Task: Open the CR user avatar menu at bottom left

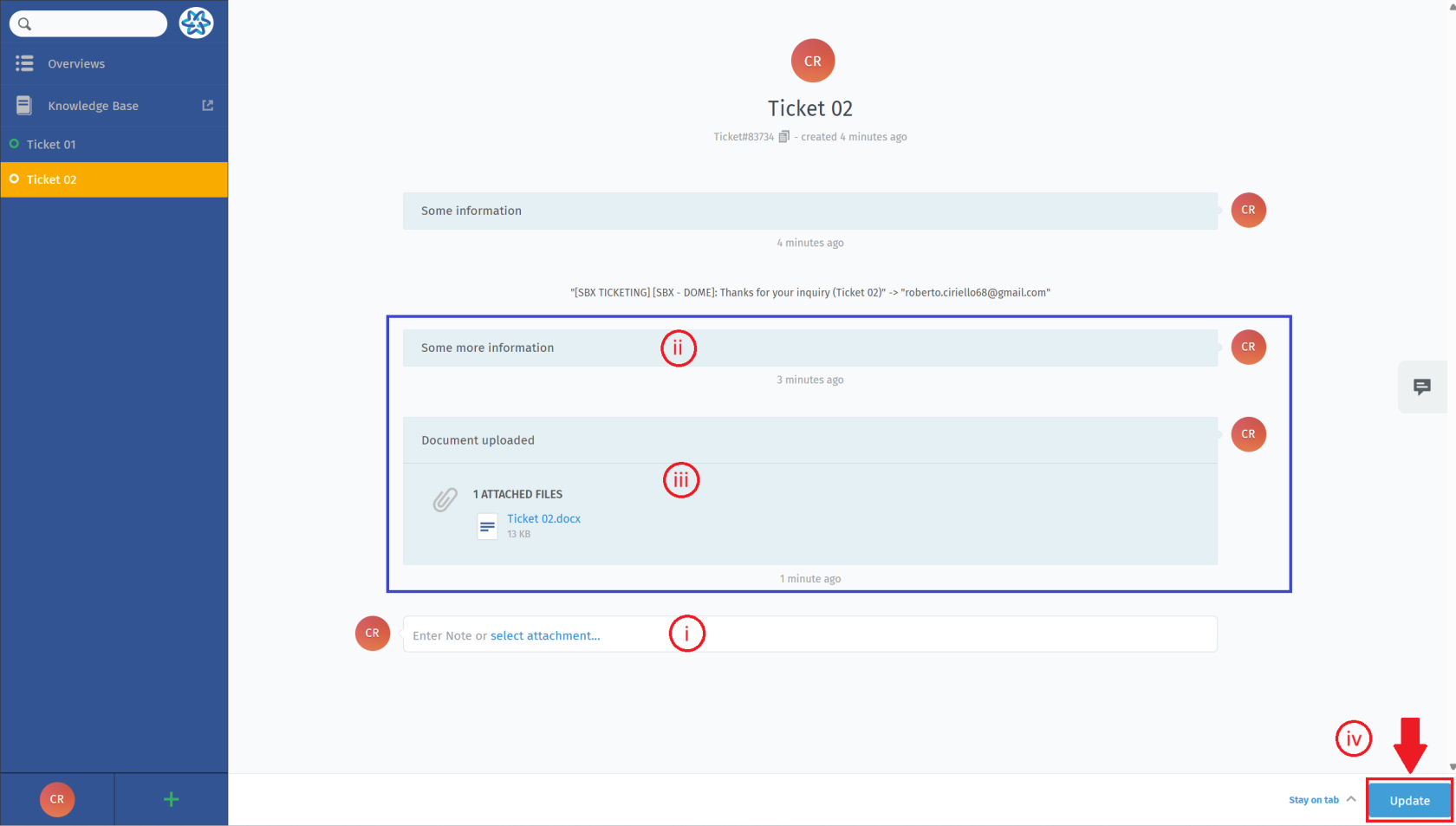Action: [57, 799]
